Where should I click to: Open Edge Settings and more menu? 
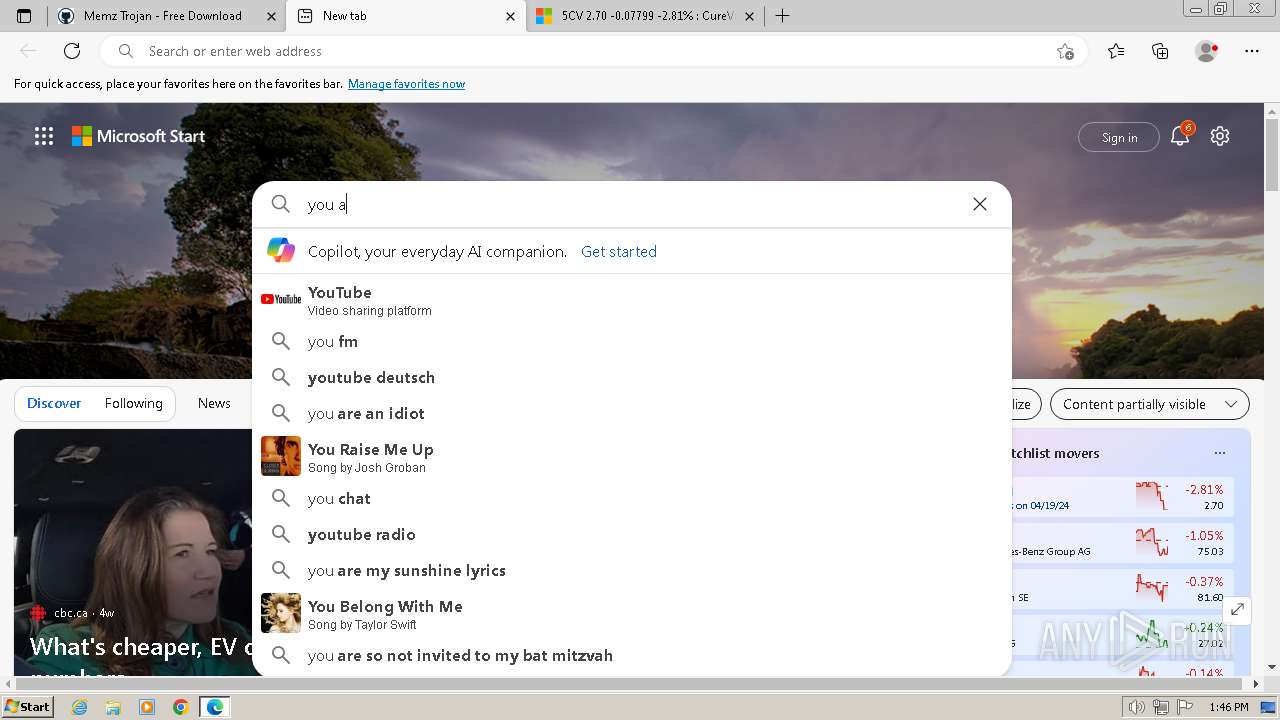1252,51
